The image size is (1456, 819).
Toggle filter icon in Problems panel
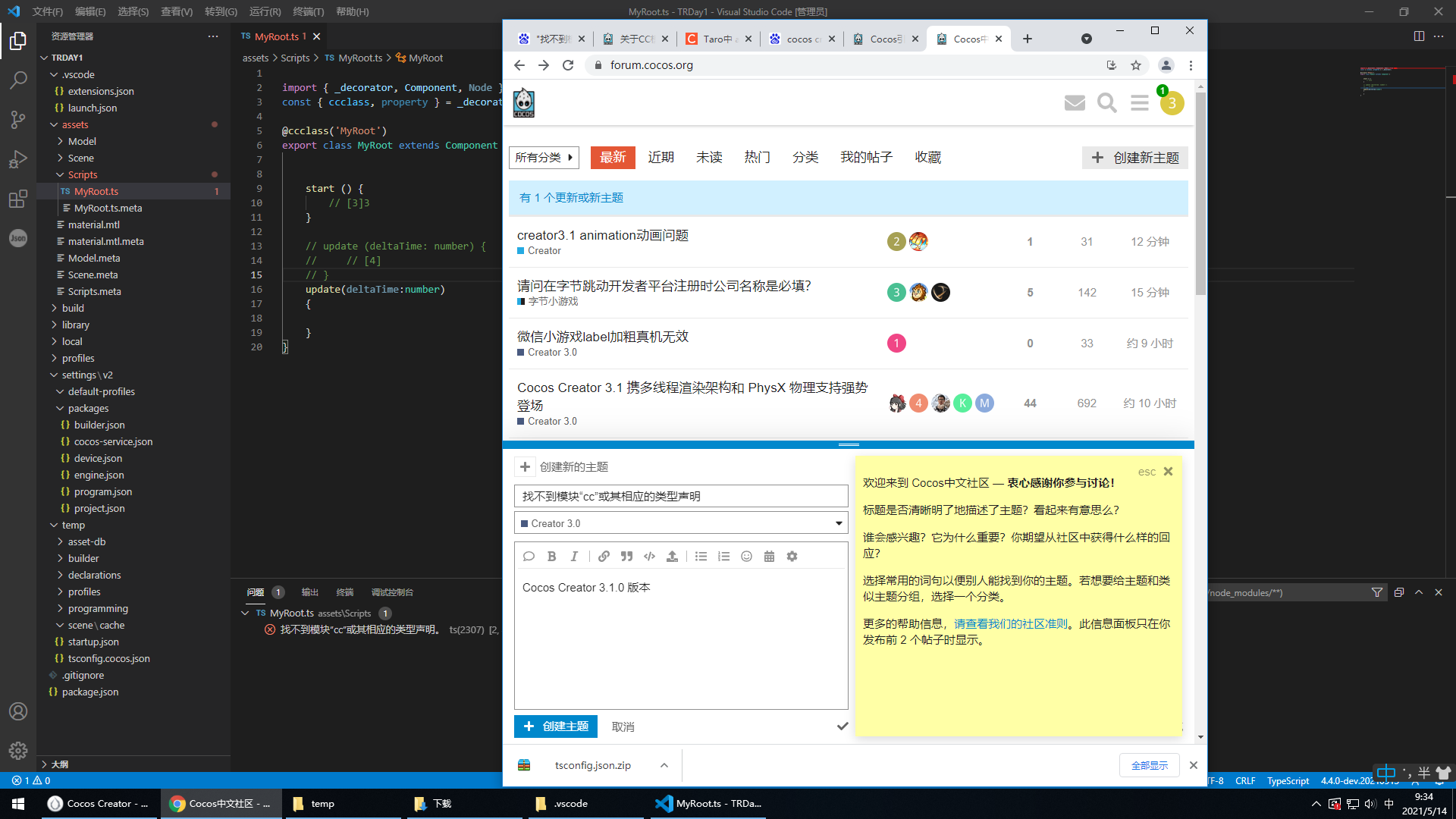pos(1376,592)
